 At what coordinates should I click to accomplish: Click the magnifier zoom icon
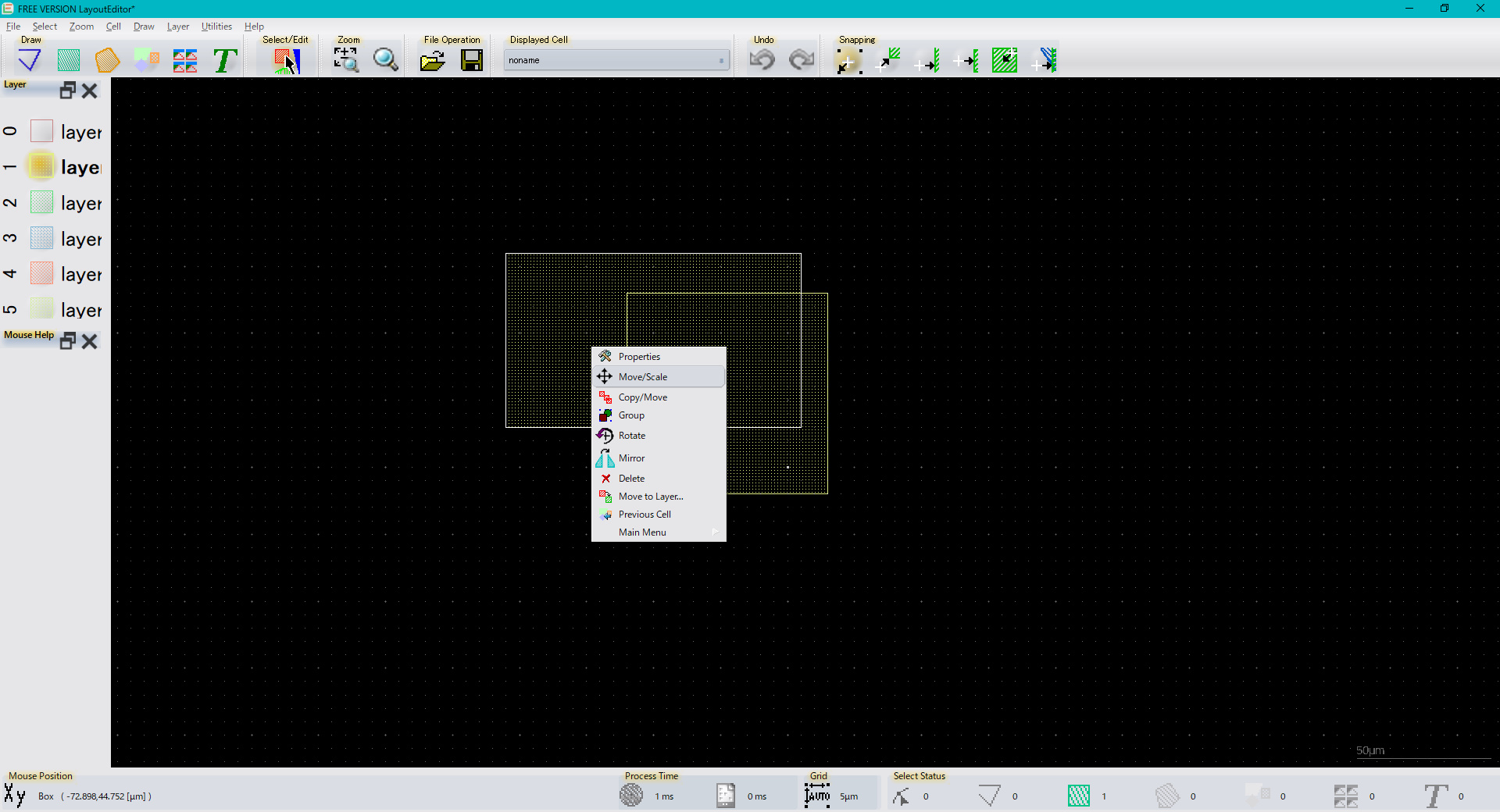(x=385, y=60)
